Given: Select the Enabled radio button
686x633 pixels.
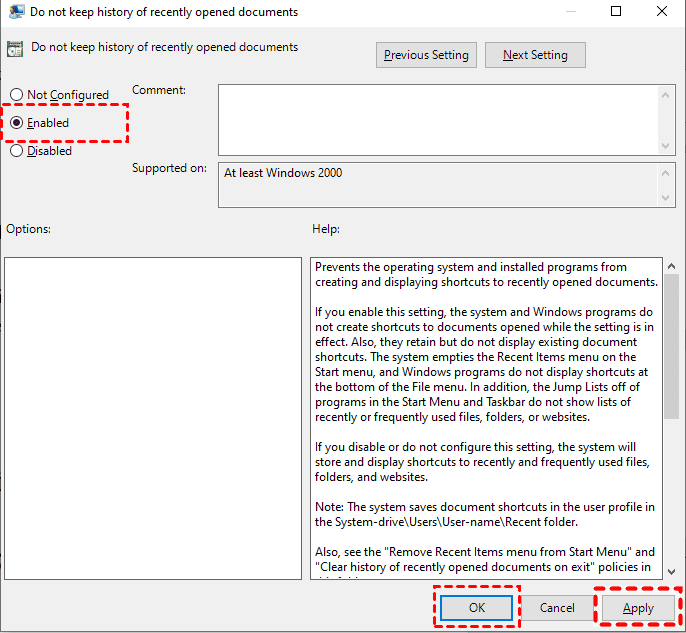Looking at the screenshot, I should tap(39, 123).
